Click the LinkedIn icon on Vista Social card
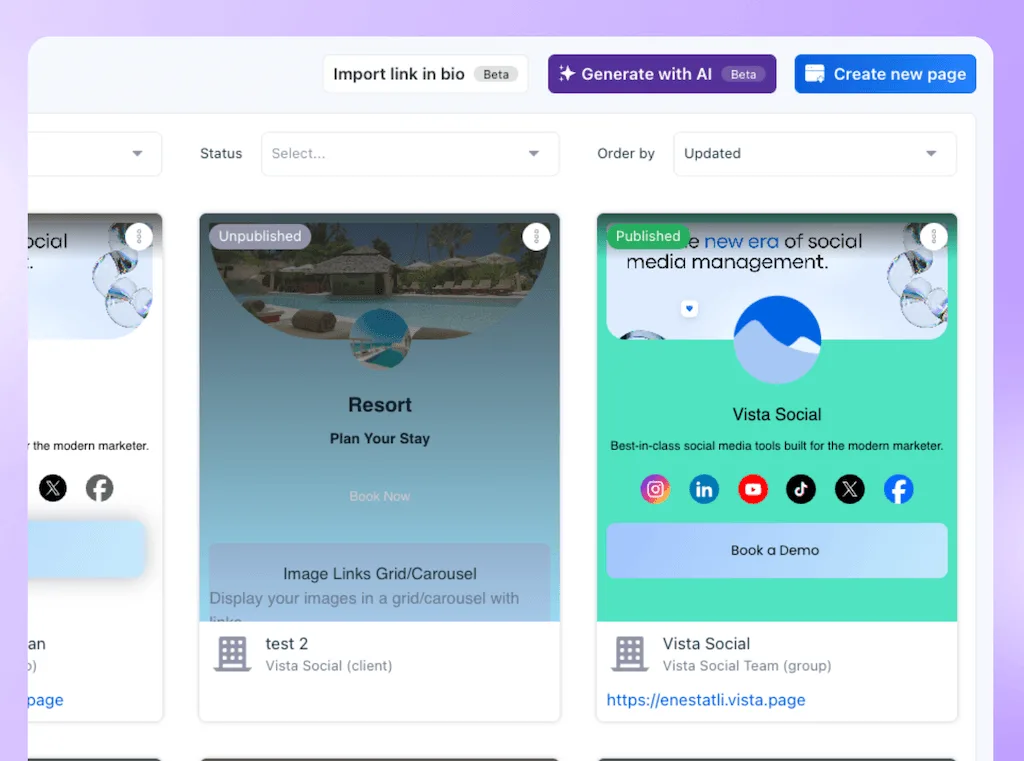Image resolution: width=1024 pixels, height=761 pixels. [704, 489]
